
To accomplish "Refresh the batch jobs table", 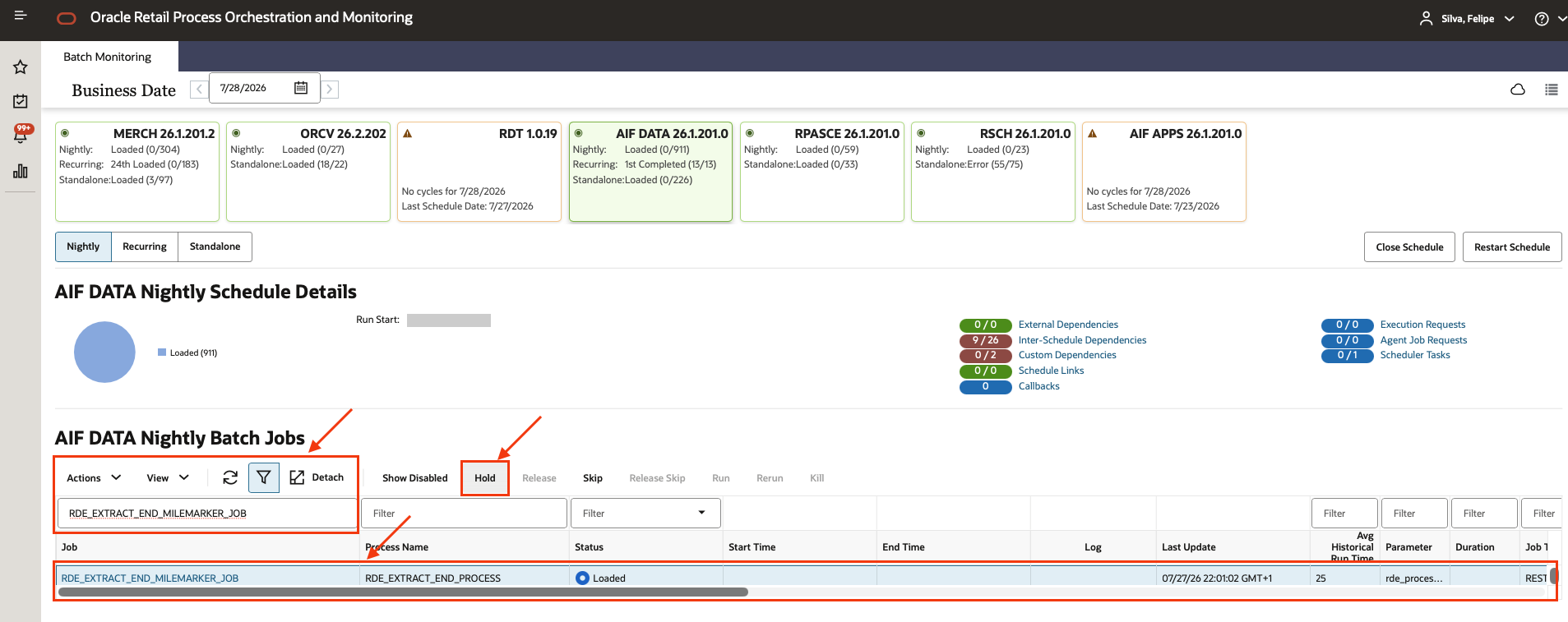I will (230, 477).
